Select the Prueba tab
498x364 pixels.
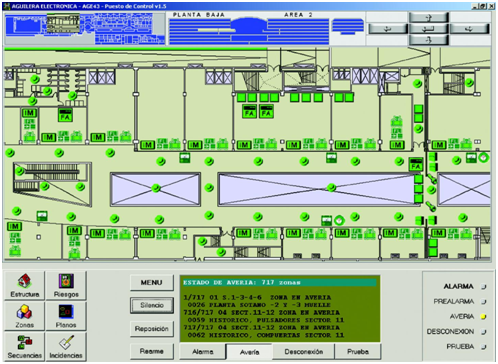[x=358, y=352]
